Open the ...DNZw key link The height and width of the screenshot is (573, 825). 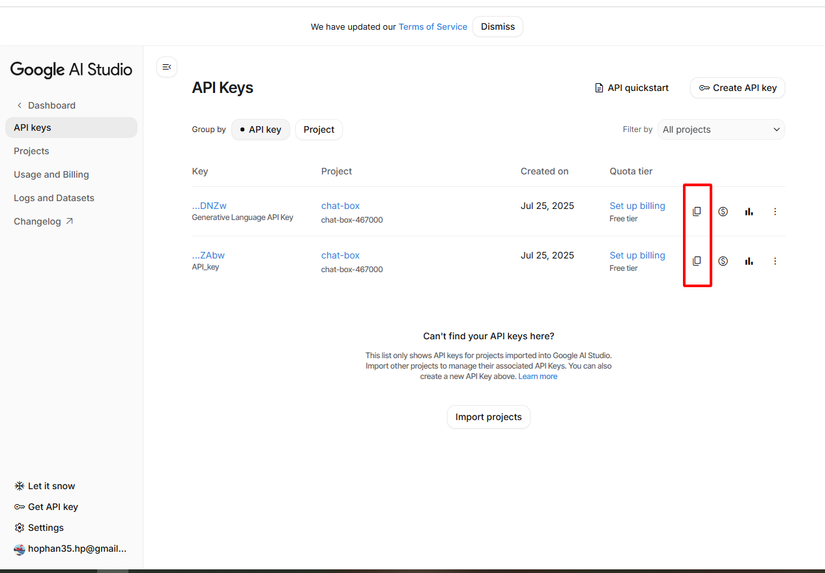(x=209, y=206)
